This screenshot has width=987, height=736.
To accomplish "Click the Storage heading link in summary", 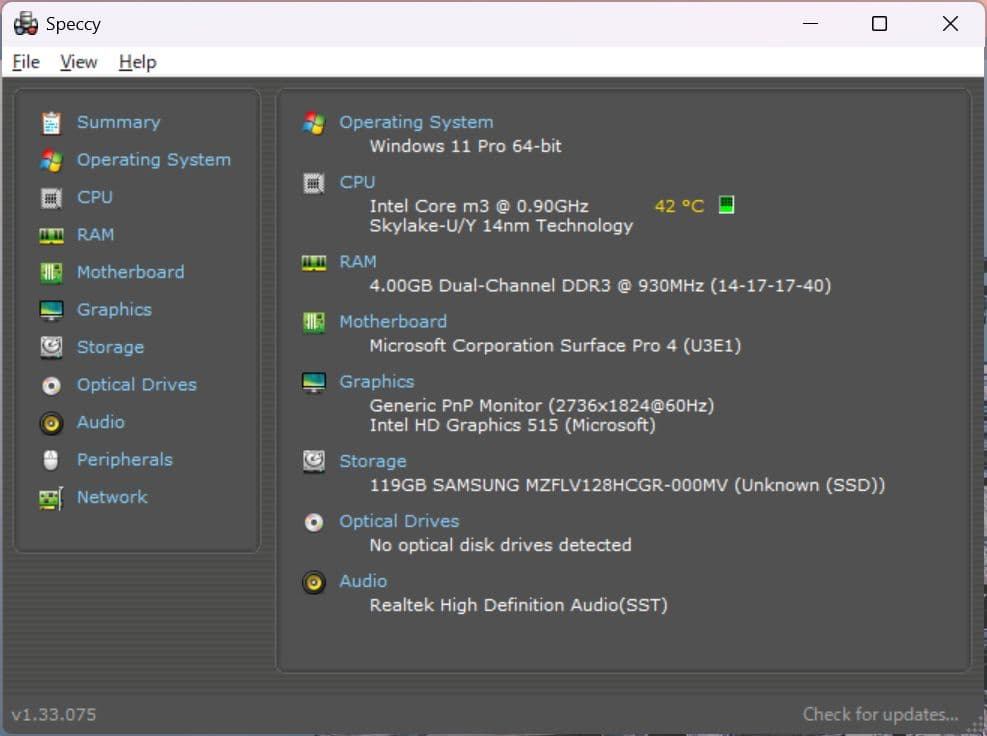I will coord(373,461).
